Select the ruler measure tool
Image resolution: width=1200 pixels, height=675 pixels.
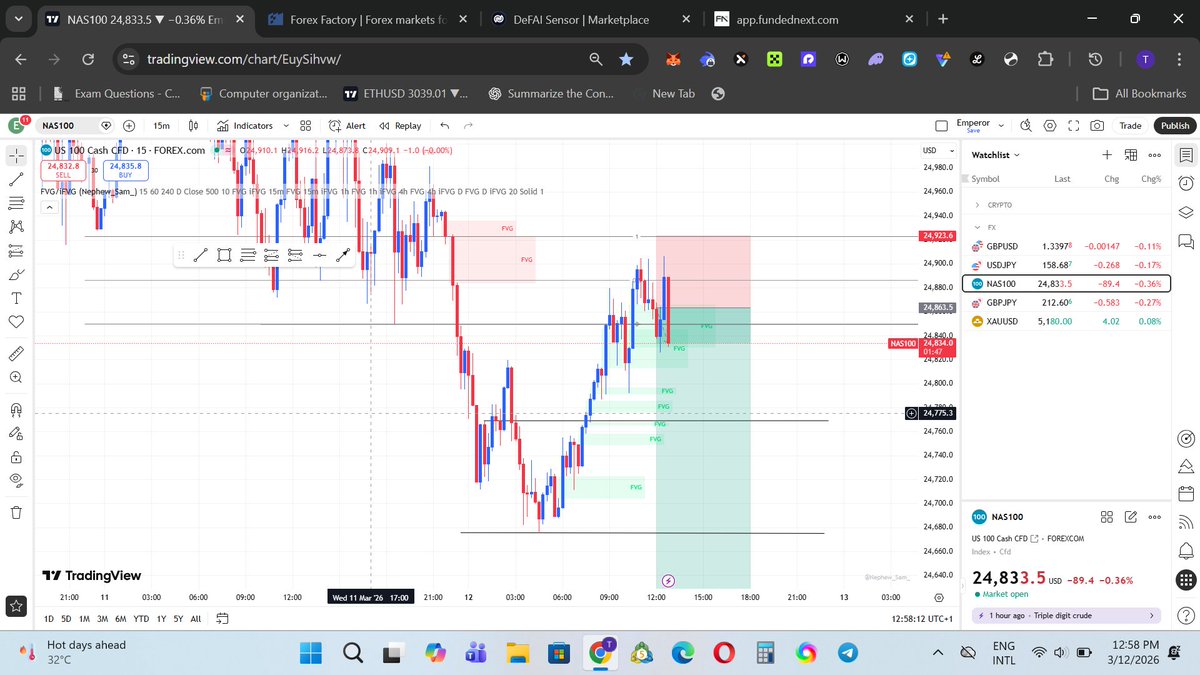tap(17, 354)
